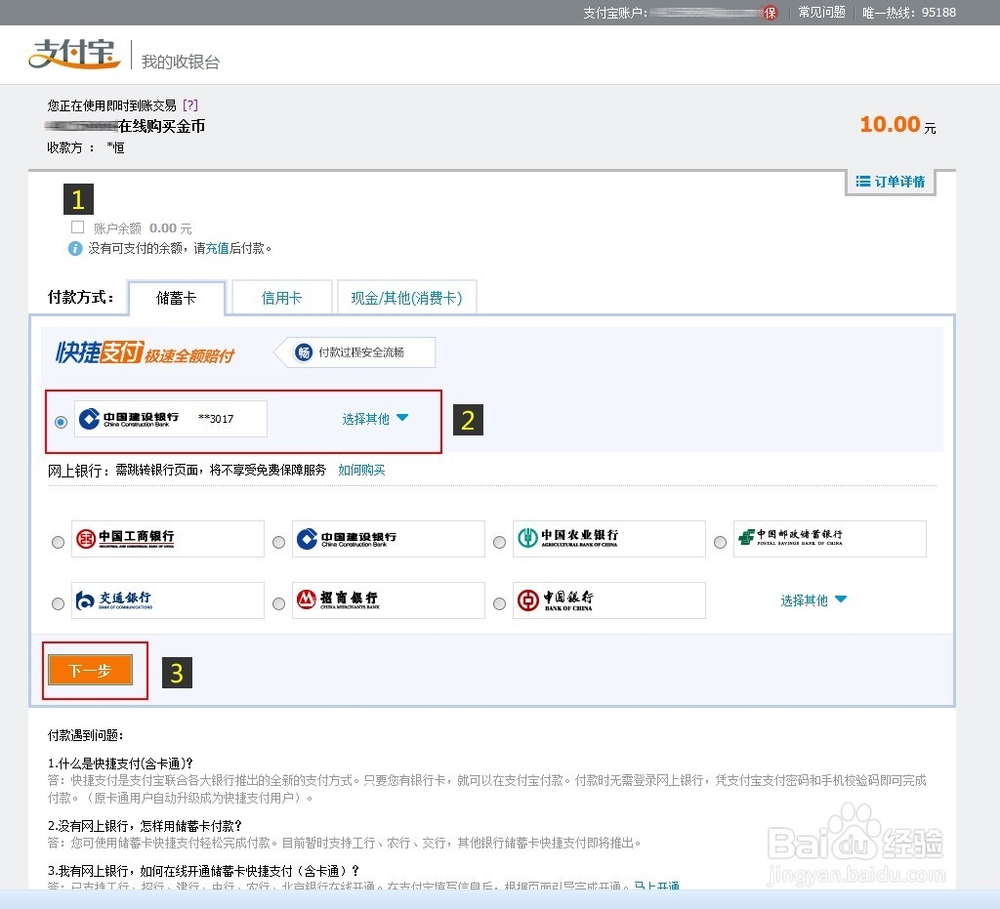Image resolution: width=1000 pixels, height=909 pixels.
Task: Click the 付款过程安全流畅 label
Action: pos(361,352)
